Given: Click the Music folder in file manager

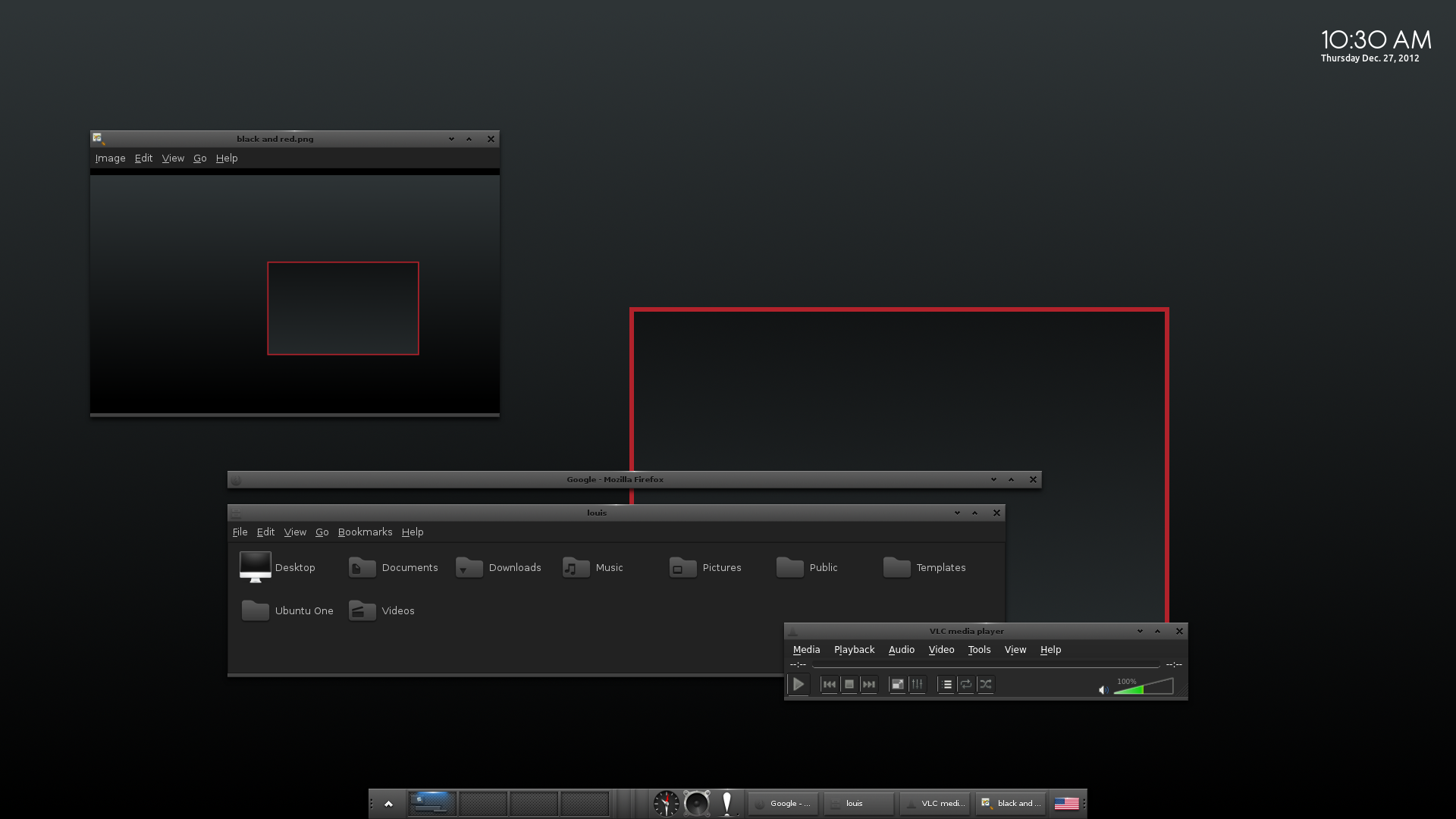Looking at the screenshot, I should 593,567.
